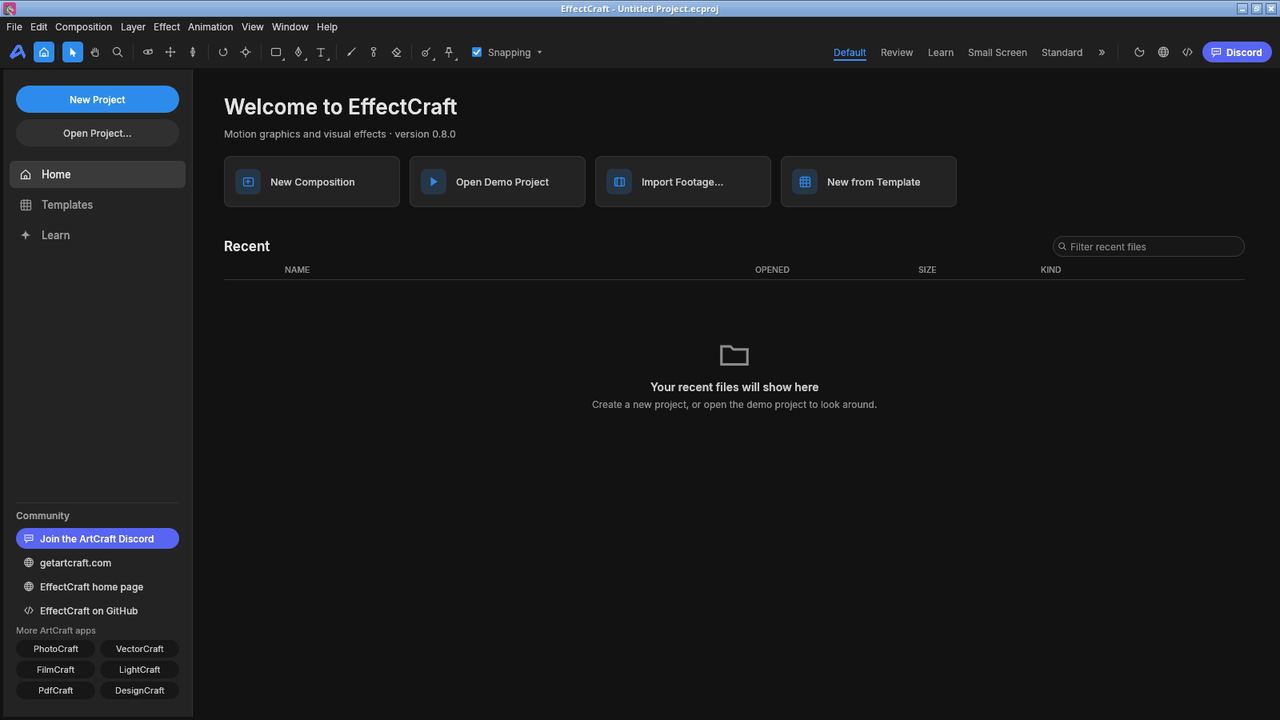1280x720 pixels.
Task: Select the Rotate tool icon
Action: [x=223, y=52]
